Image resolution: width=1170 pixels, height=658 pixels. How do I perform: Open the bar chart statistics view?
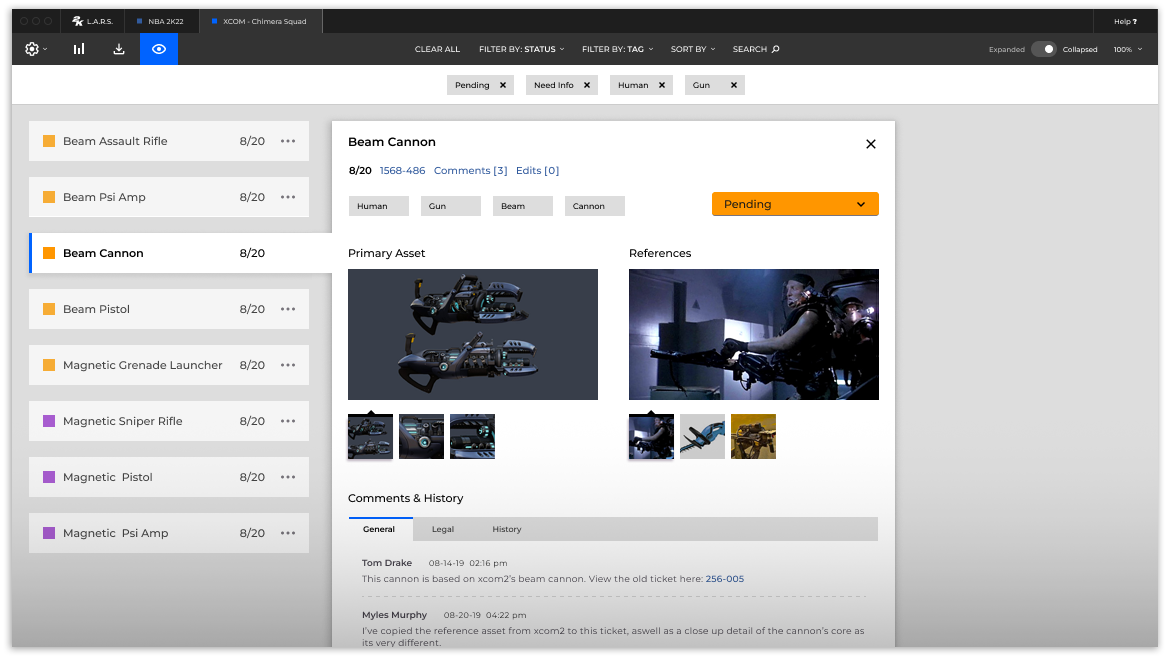(x=78, y=49)
